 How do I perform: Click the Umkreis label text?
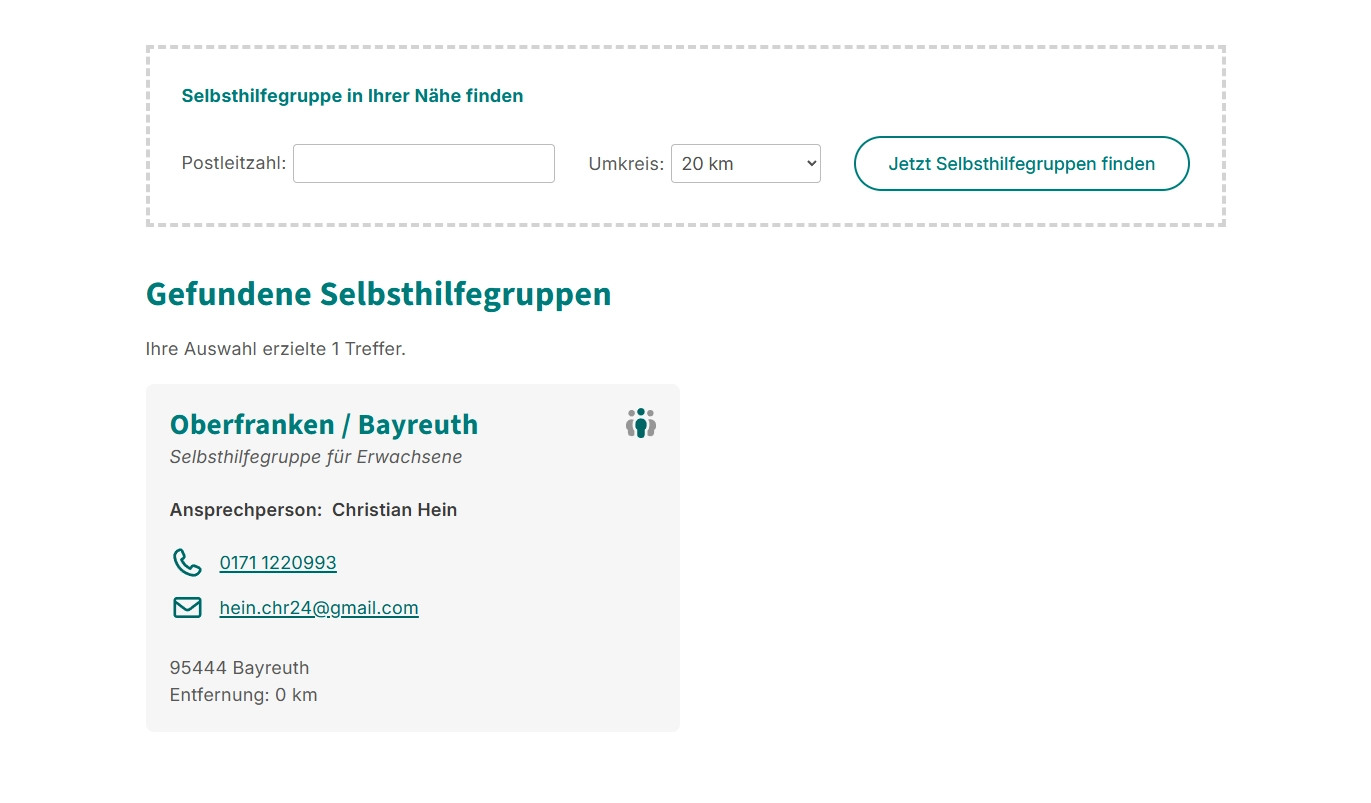pyautogui.click(x=625, y=164)
